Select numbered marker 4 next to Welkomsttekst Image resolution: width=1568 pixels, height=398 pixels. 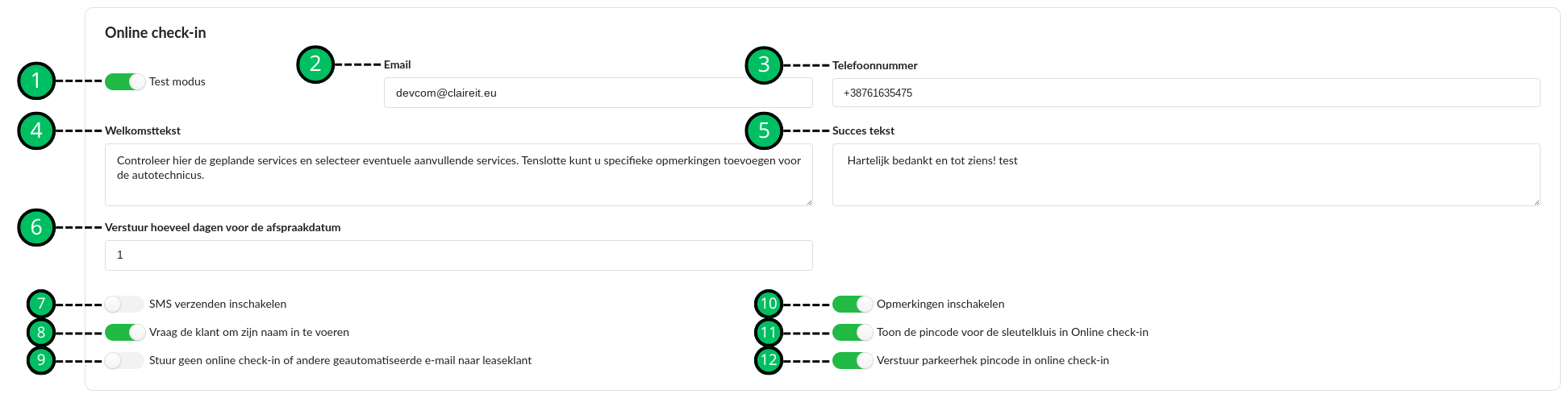pyautogui.click(x=36, y=131)
